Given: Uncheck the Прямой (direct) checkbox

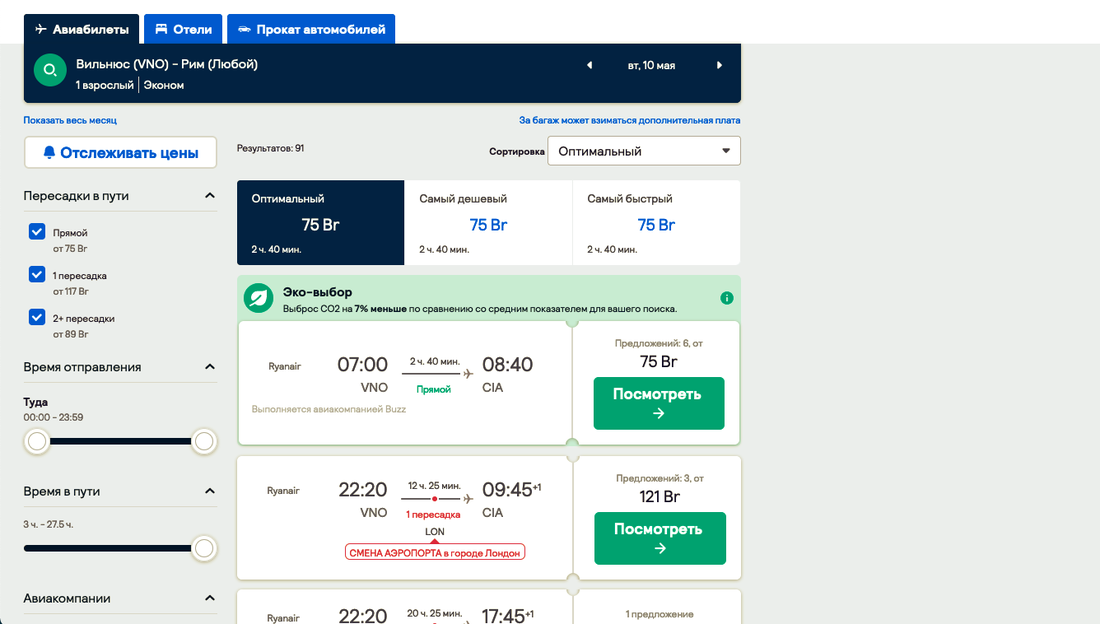Looking at the screenshot, I should [37, 232].
